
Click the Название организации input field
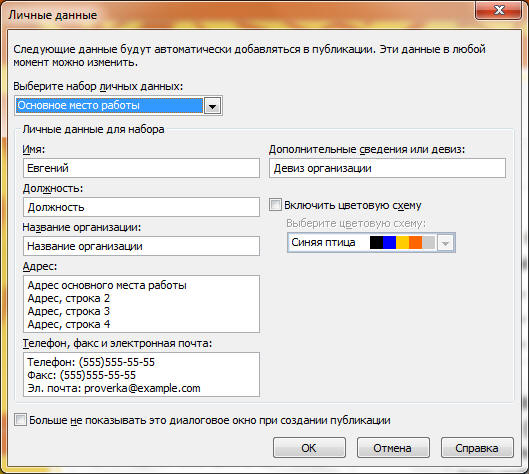coord(141,246)
